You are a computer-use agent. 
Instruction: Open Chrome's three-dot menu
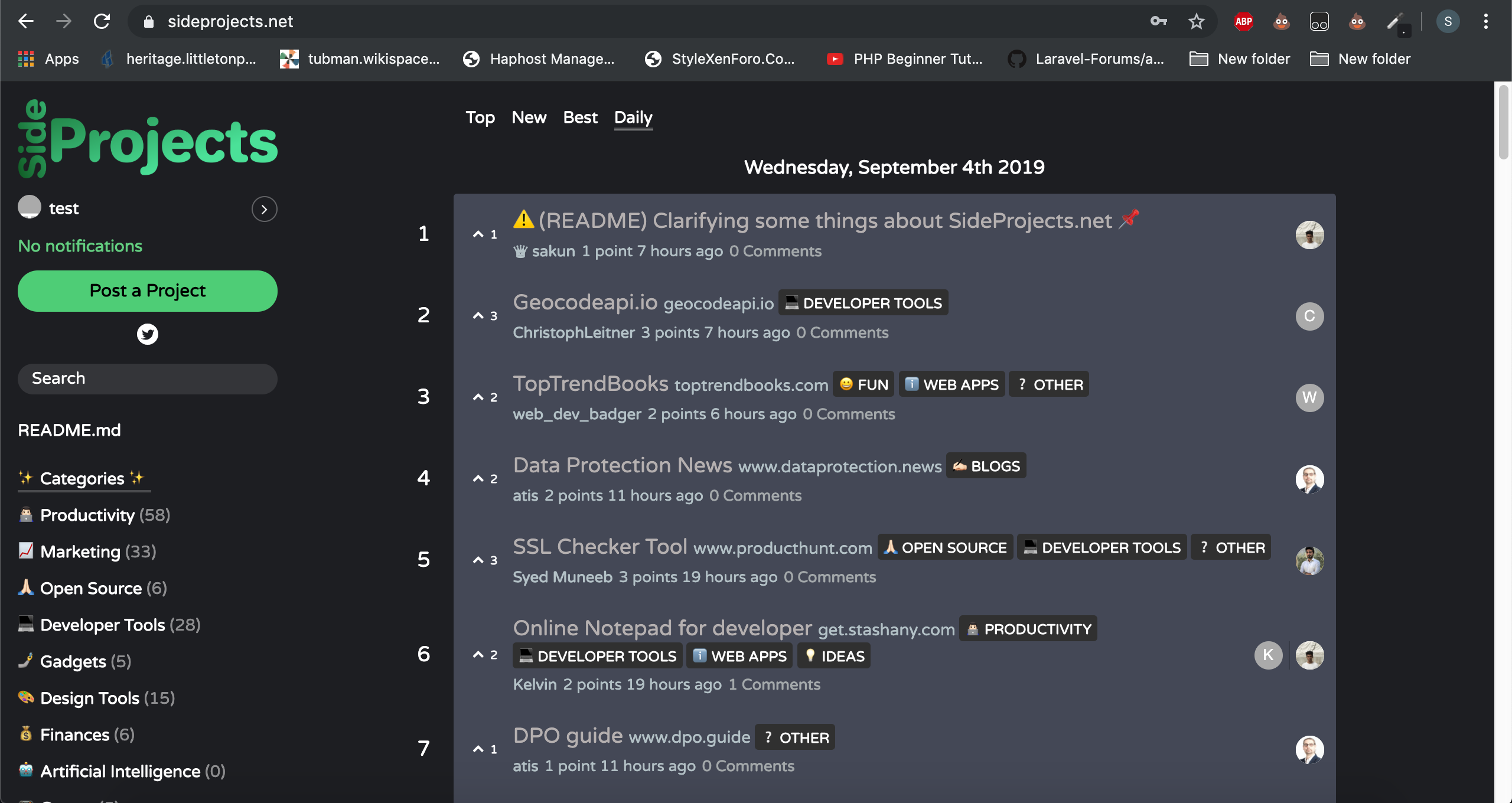1485,21
